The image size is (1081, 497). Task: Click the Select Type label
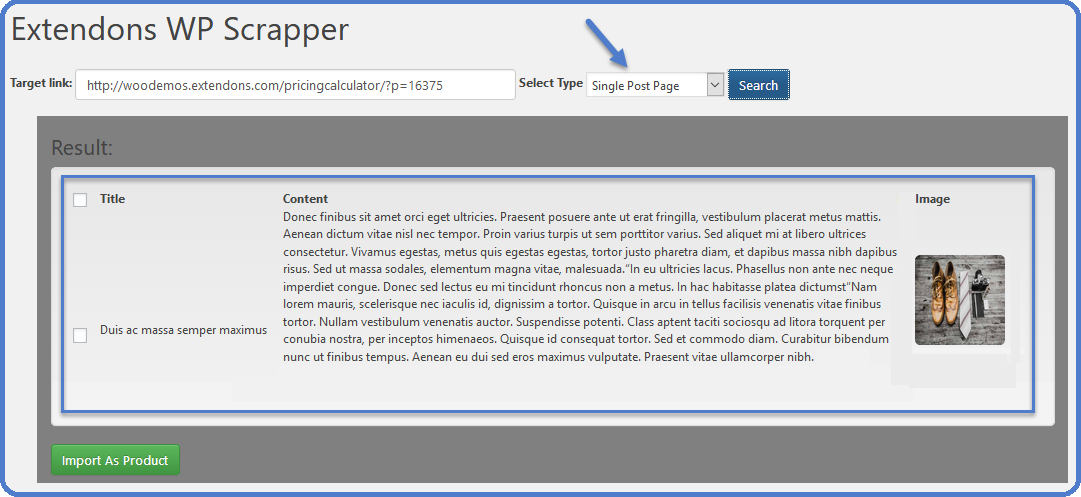[x=550, y=83]
